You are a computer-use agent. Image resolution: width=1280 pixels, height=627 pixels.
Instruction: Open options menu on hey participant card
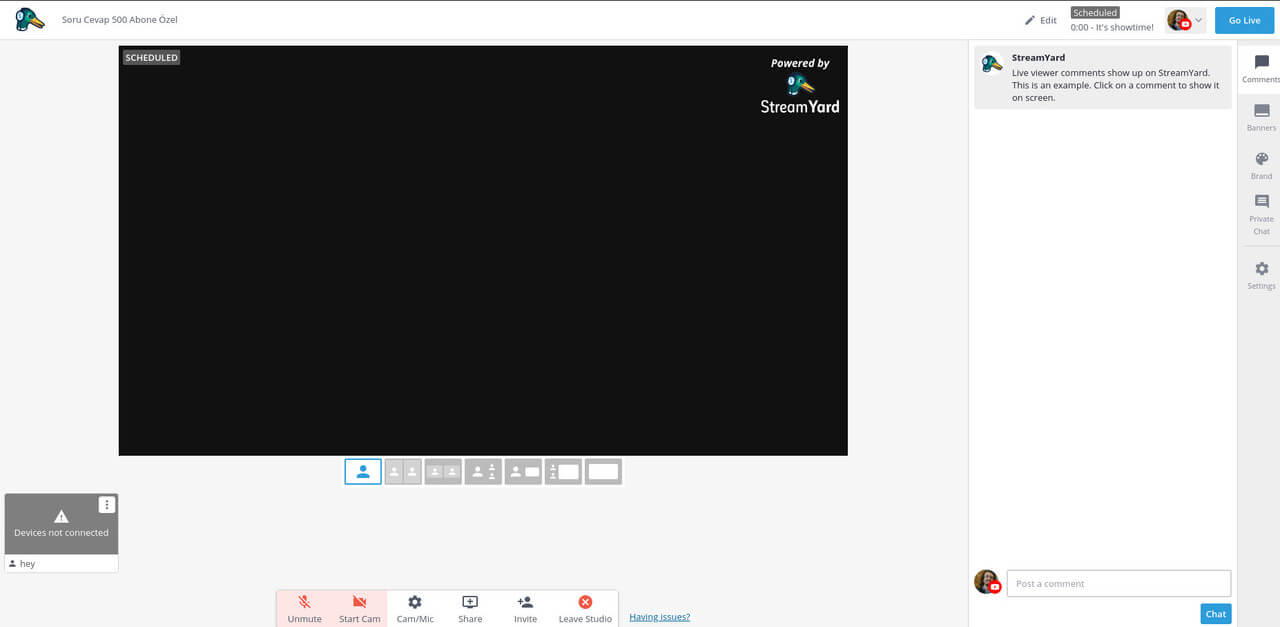pos(107,505)
